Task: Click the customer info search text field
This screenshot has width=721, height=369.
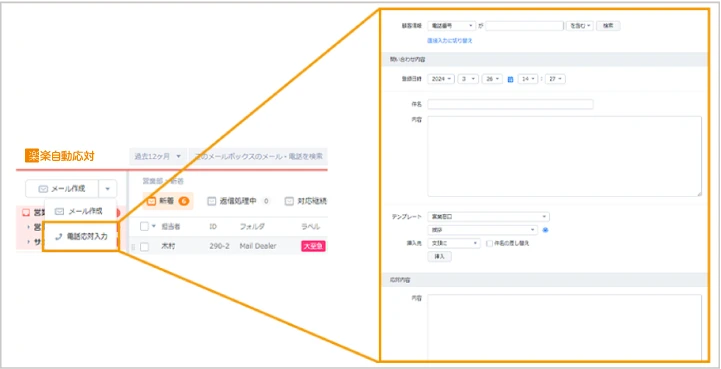Action: tap(524, 26)
